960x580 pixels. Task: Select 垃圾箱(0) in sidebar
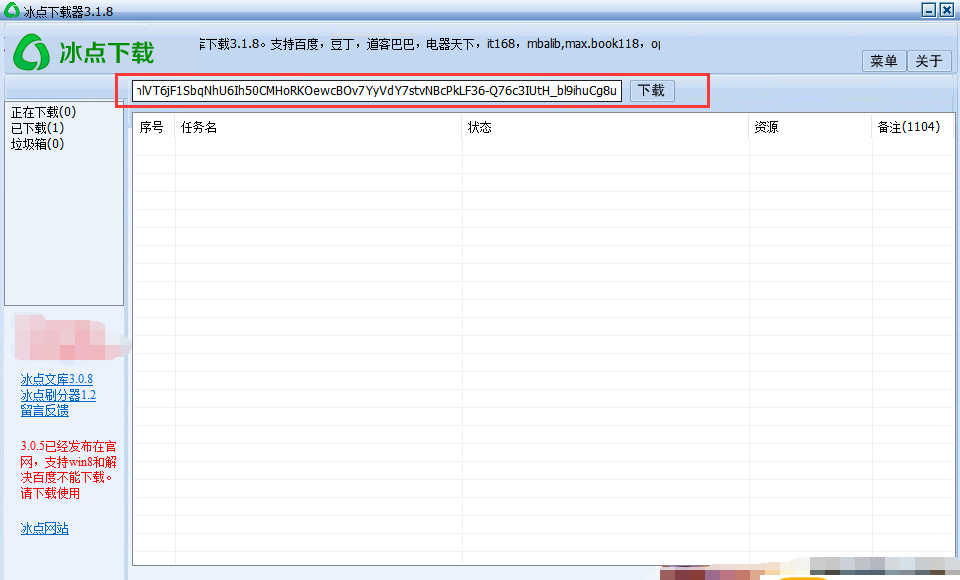point(37,144)
